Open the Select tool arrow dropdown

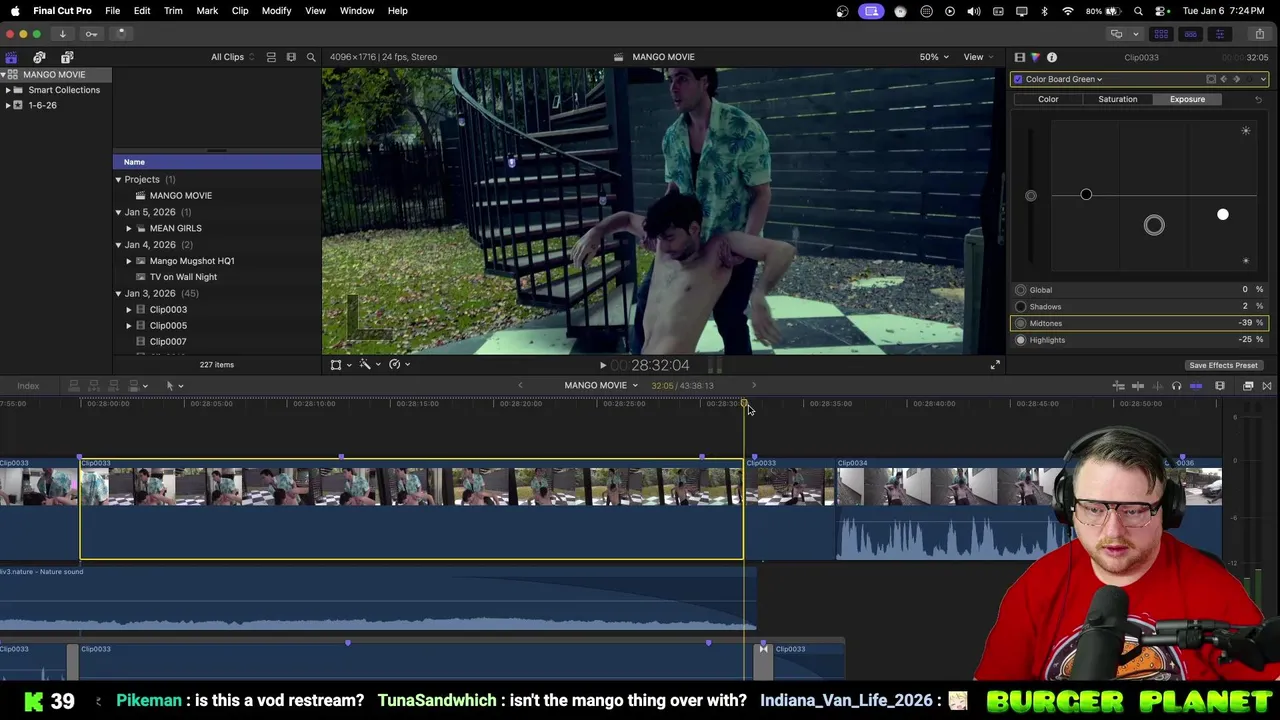(x=174, y=386)
